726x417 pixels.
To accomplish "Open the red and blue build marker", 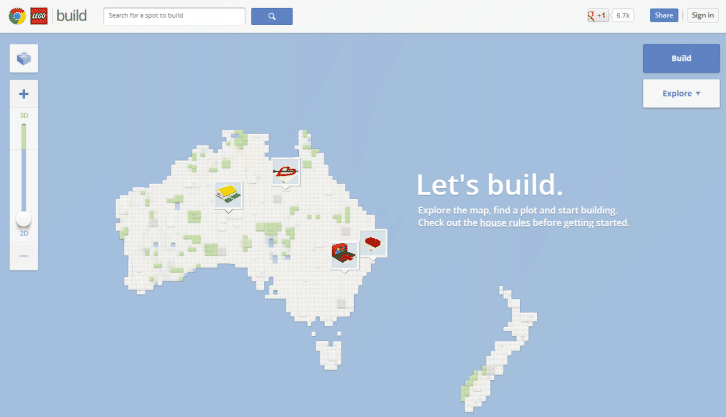I will coord(344,255).
